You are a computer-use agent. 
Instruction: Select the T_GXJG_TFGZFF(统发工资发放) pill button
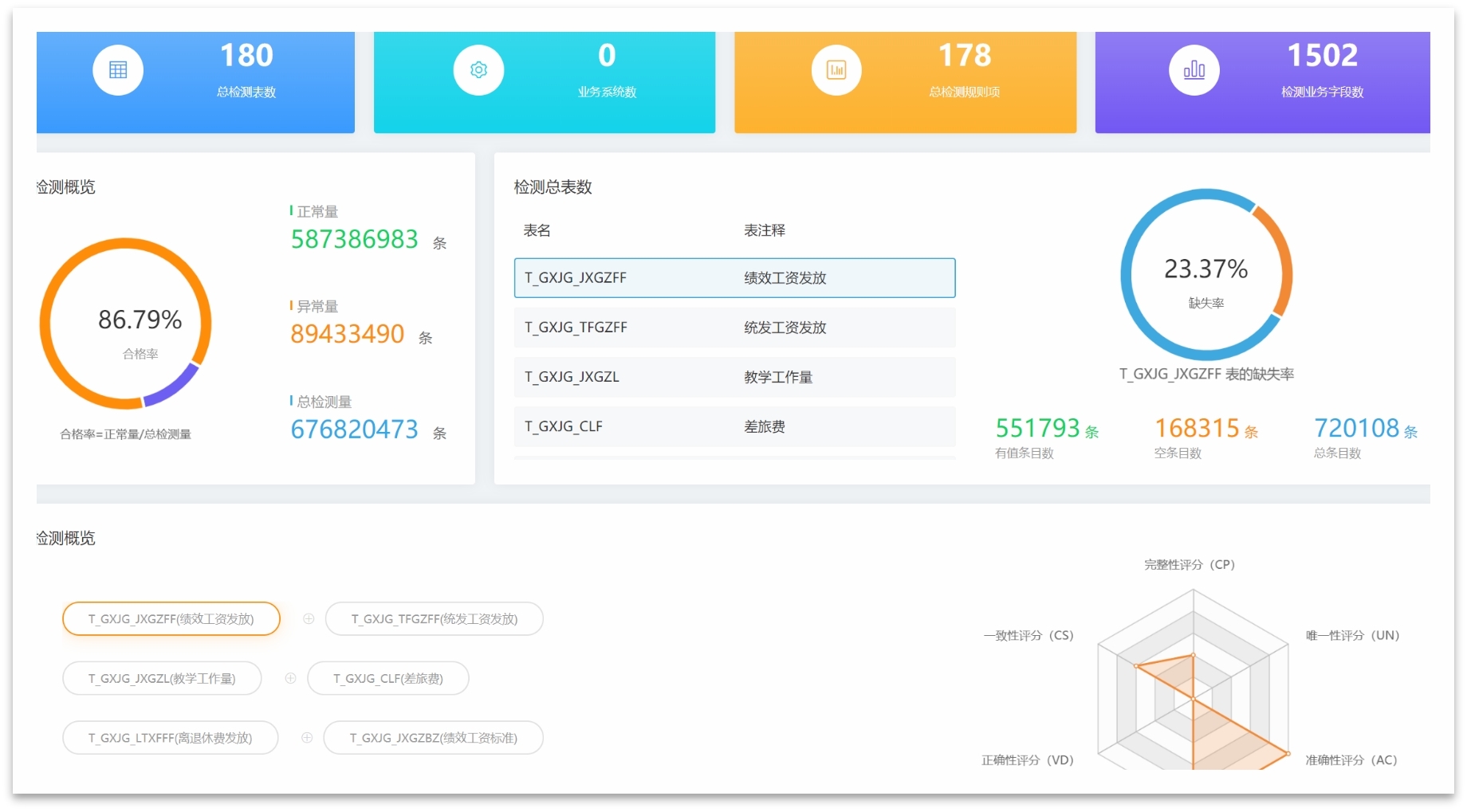(435, 618)
